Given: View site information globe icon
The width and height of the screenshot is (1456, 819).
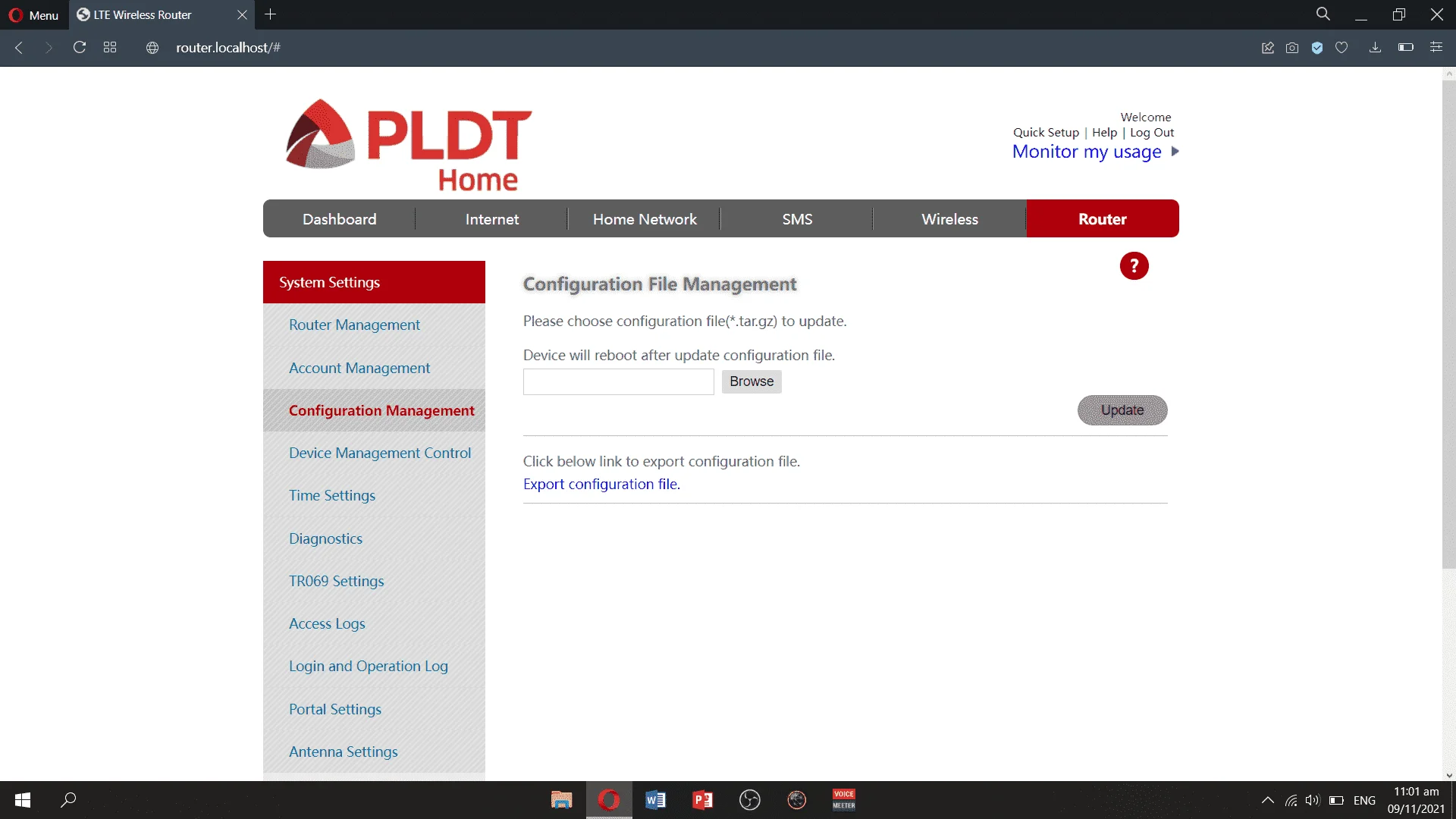Looking at the screenshot, I should (152, 48).
